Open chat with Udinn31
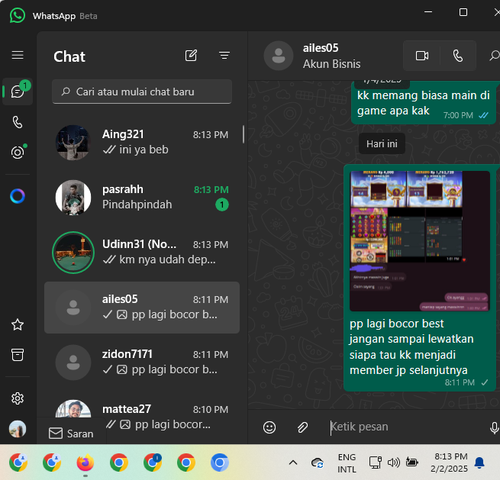Viewport: 500px width, 480px height. (142, 252)
